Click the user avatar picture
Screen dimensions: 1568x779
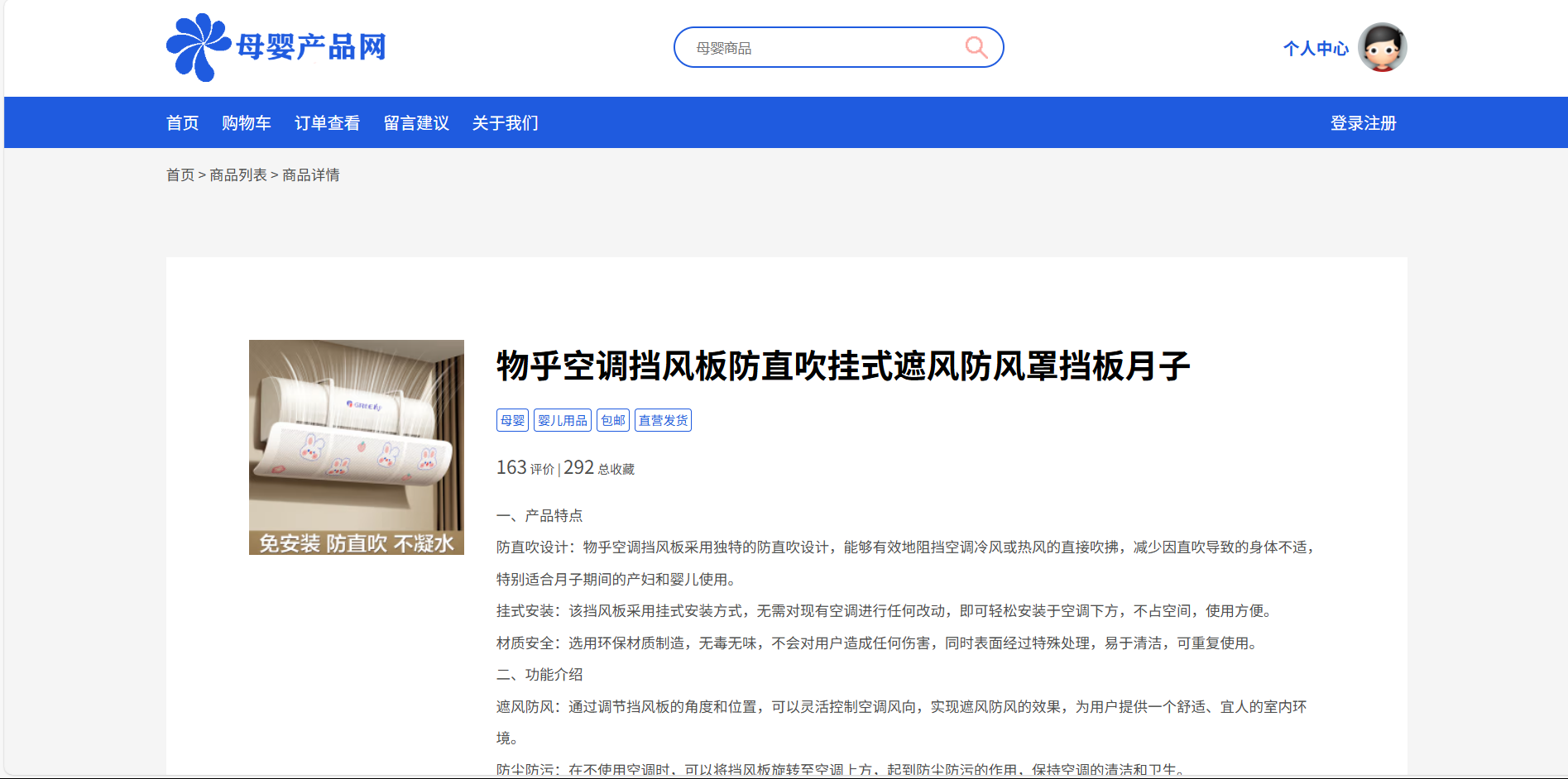pyautogui.click(x=1382, y=47)
